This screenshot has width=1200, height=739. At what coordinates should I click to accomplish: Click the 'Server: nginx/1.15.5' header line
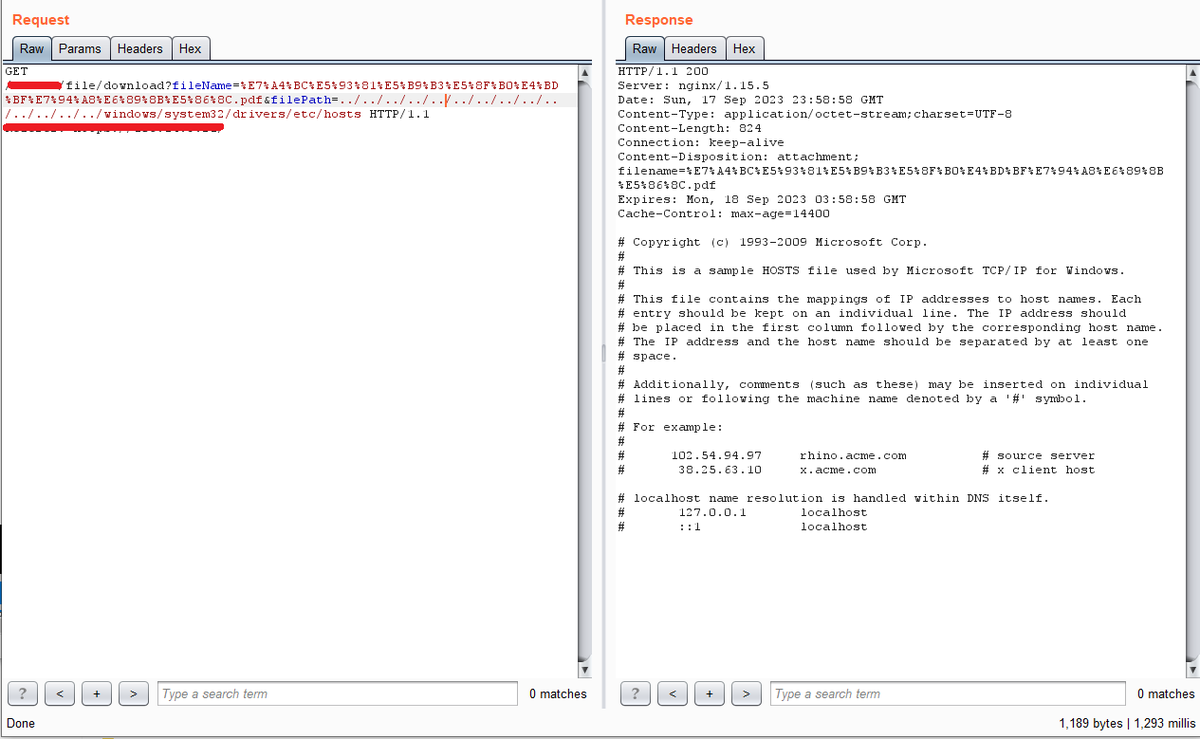(x=693, y=86)
